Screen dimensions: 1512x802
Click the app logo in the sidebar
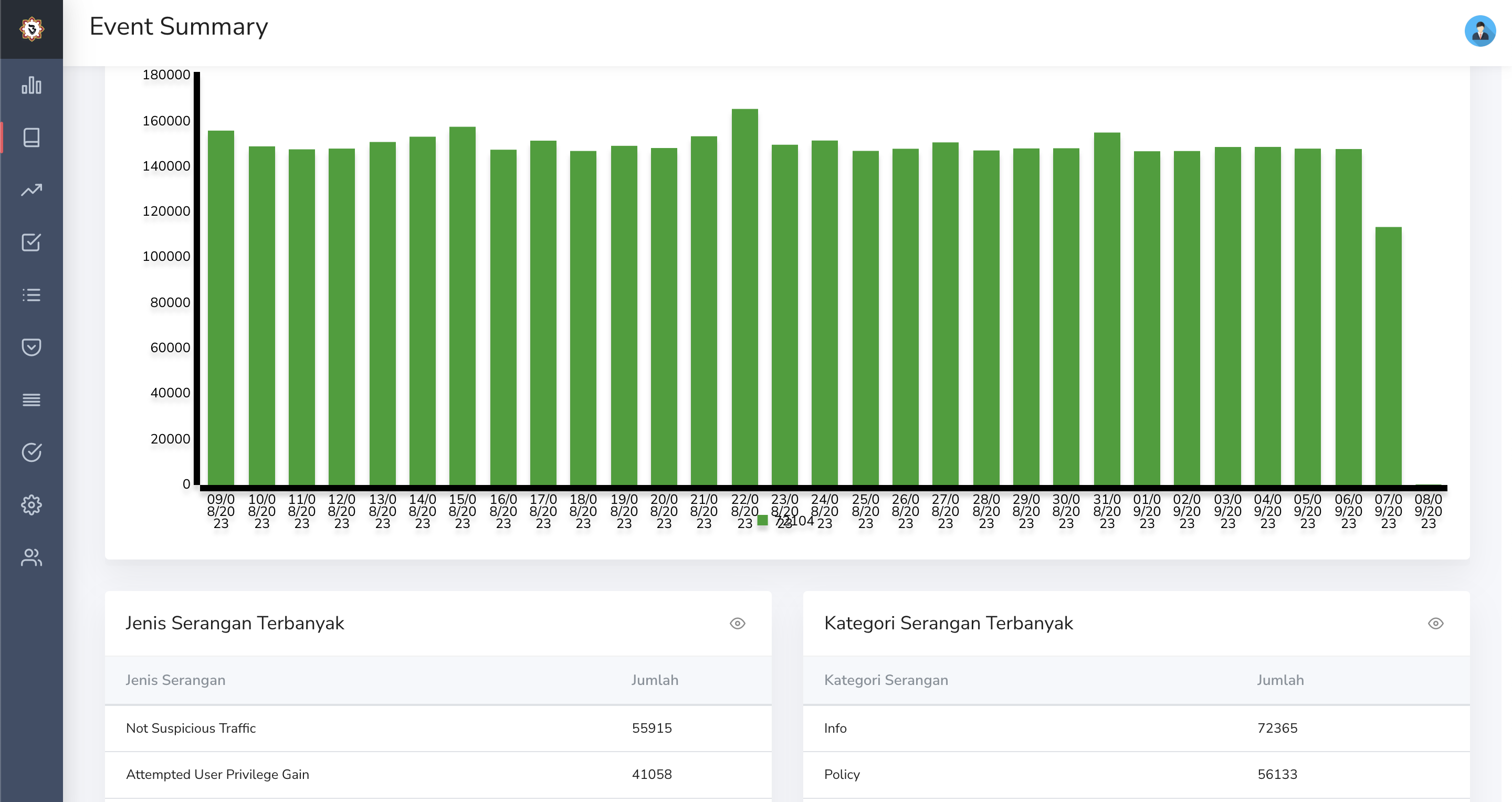[31, 29]
